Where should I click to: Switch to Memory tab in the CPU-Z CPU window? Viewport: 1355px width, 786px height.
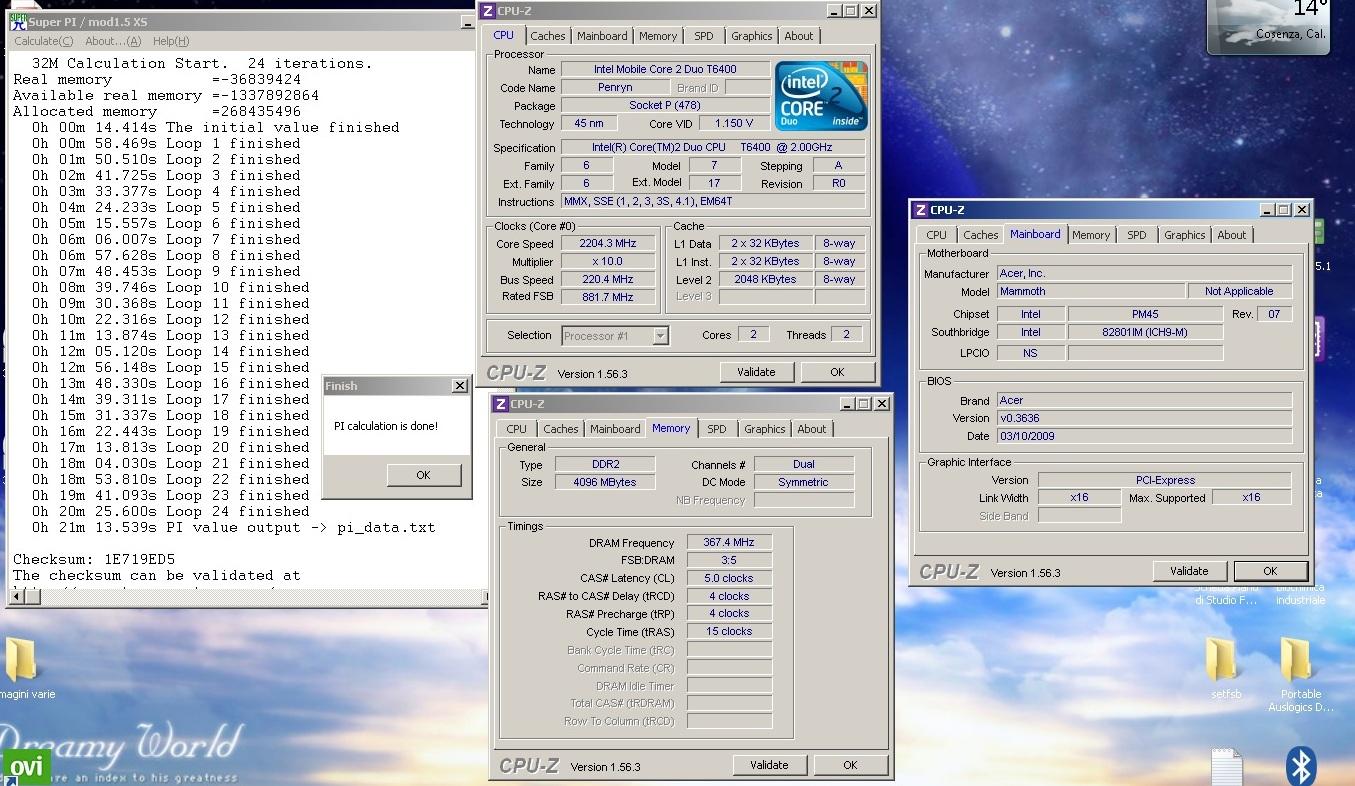tap(658, 36)
